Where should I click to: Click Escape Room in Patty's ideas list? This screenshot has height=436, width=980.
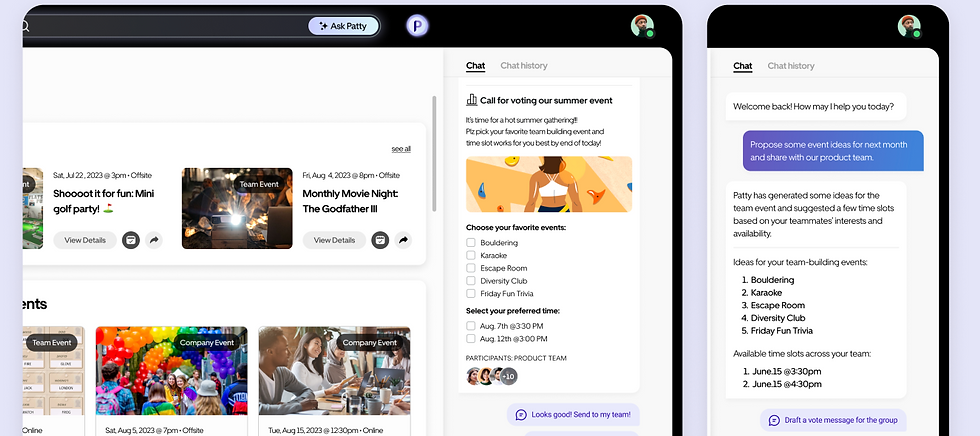(x=778, y=305)
